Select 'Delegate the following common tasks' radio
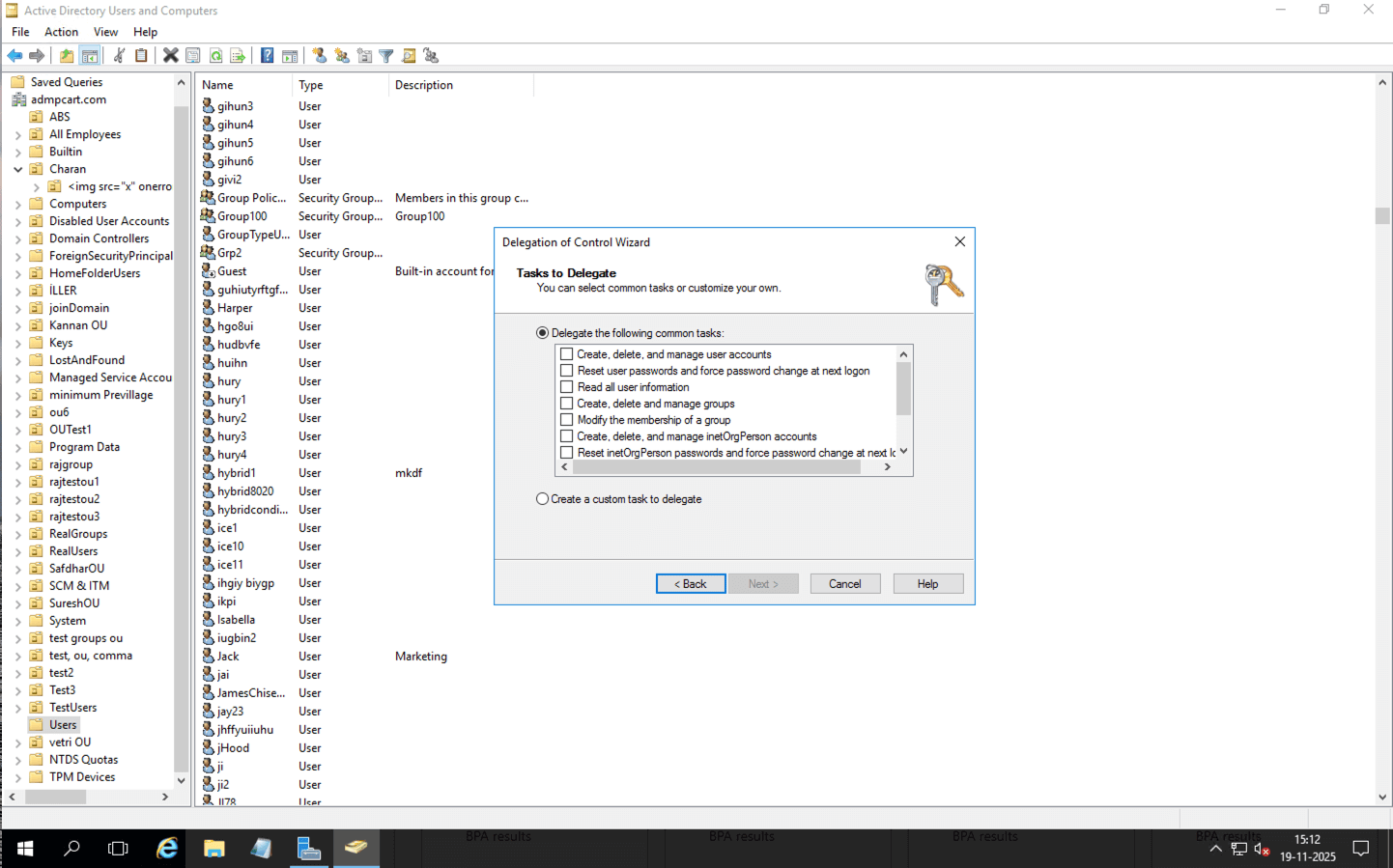Viewport: 1393px width, 868px height. click(x=543, y=333)
